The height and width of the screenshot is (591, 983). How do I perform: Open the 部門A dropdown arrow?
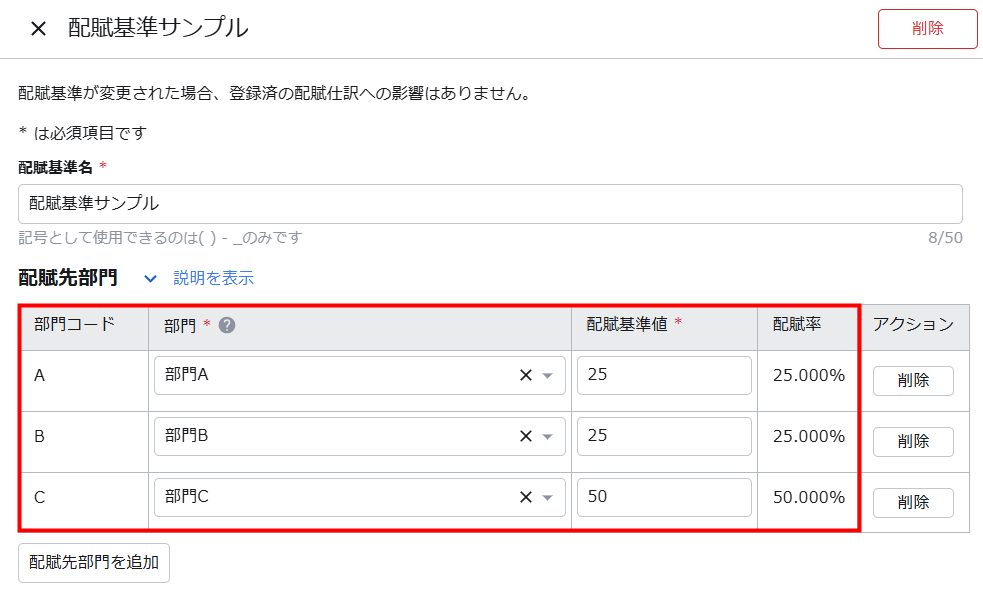click(x=548, y=376)
